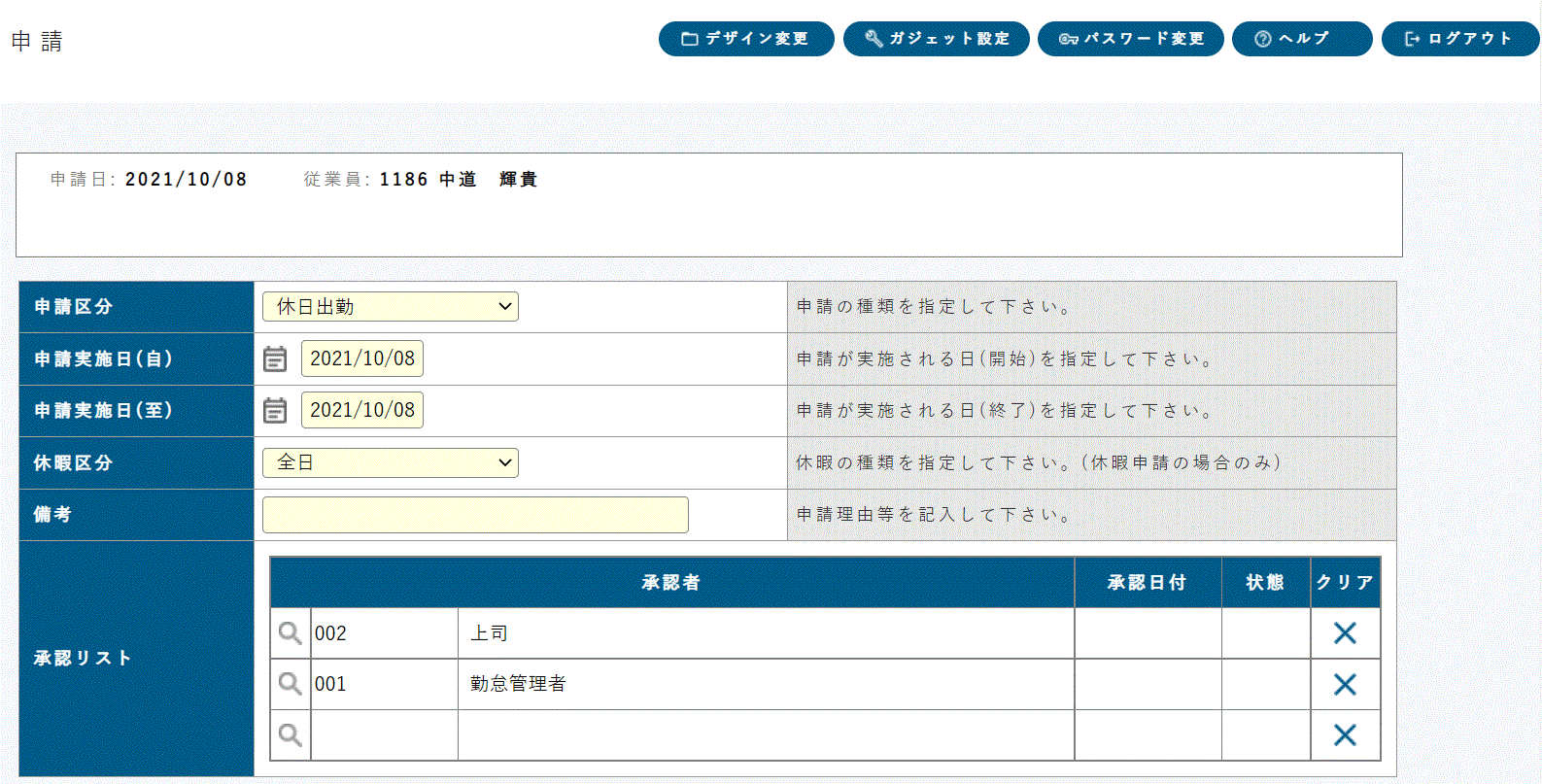Open the ヘルプ page
Viewport: 1542px width, 784px height.
[x=1302, y=39]
